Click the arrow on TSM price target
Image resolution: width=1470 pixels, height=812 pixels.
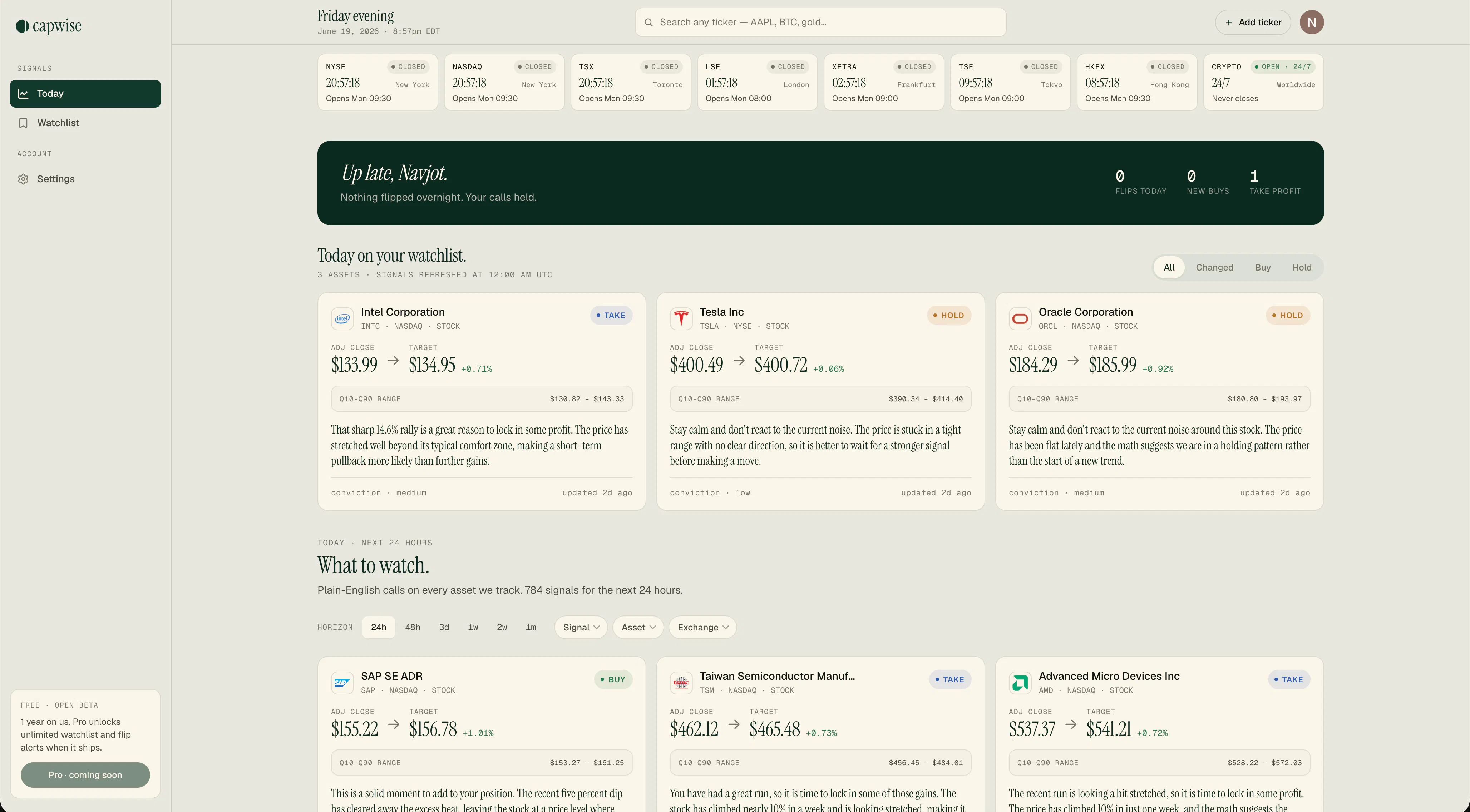734,725
